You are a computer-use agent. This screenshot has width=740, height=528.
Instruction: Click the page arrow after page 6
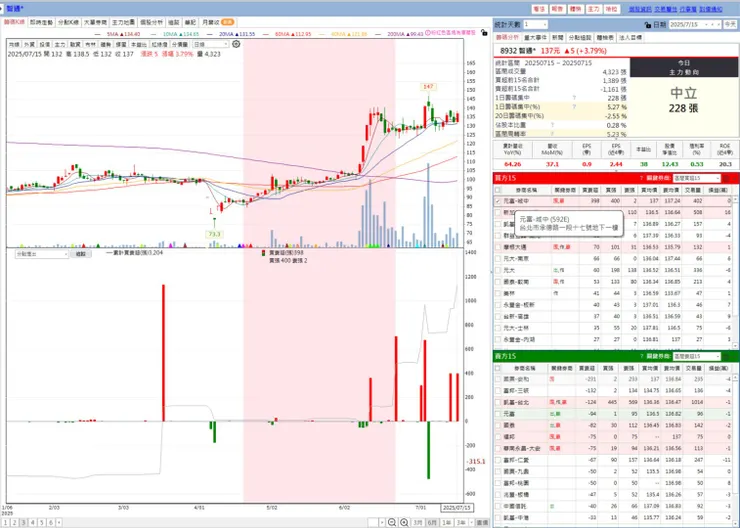coord(59,522)
